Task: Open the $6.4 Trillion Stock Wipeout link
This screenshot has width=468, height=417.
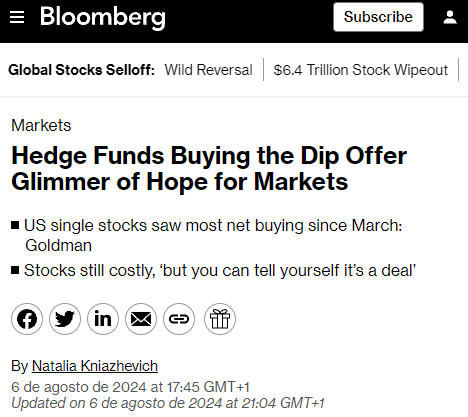Action: click(361, 70)
